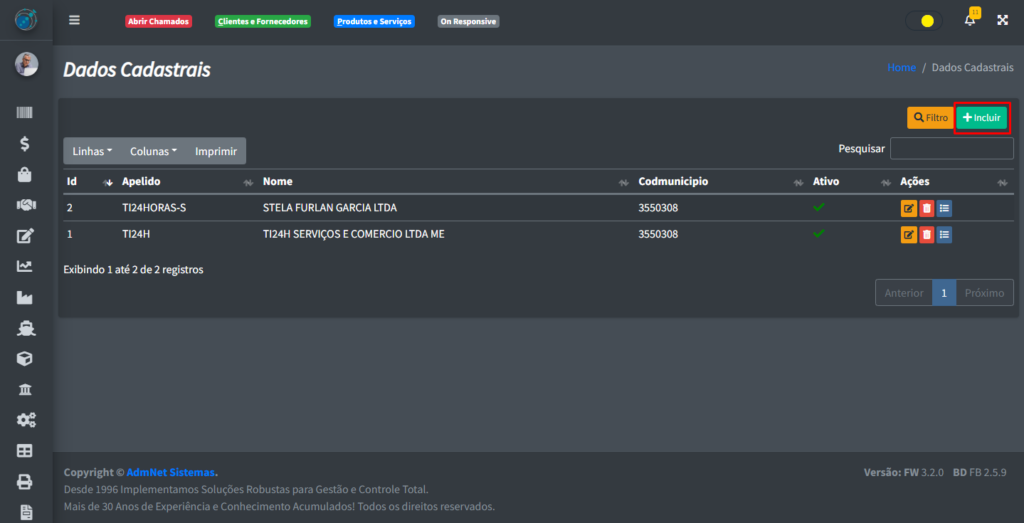Expand the Linhas dropdown

point(92,151)
